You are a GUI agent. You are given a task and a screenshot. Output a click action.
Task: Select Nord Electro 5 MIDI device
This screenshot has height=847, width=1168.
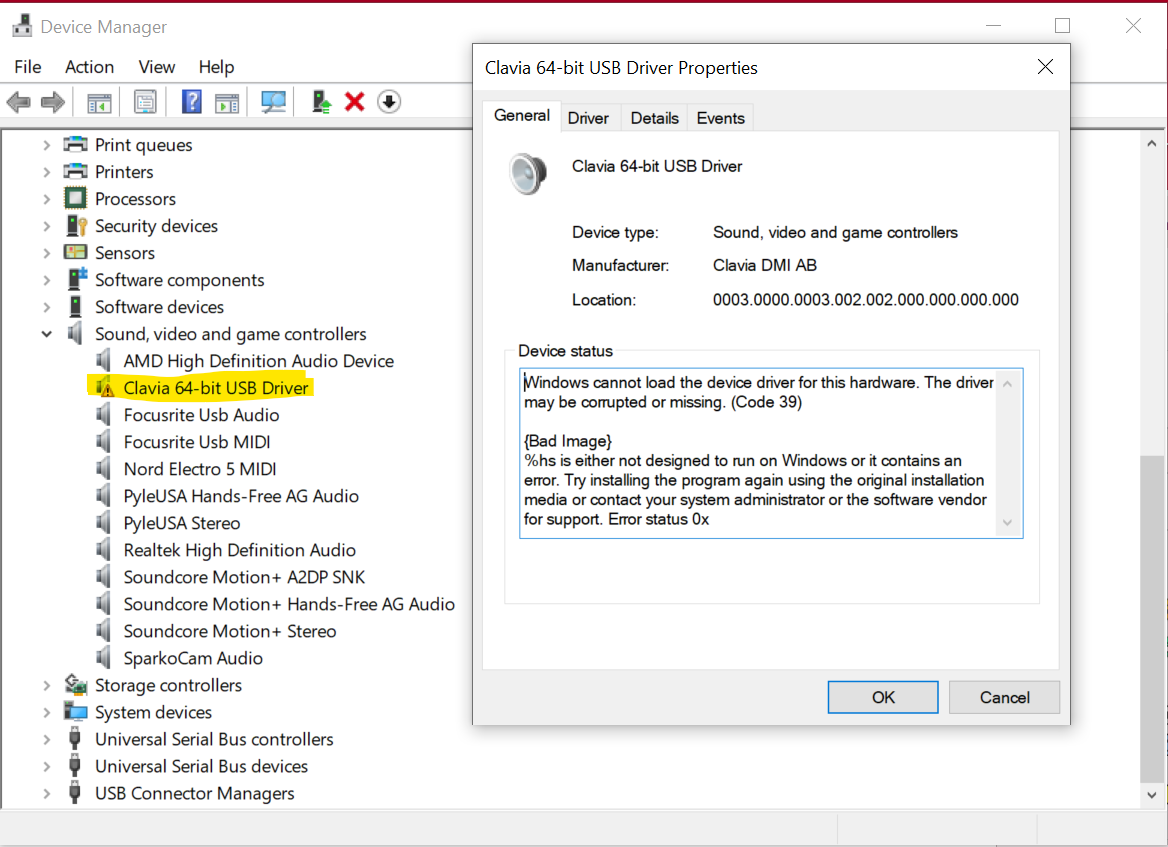pos(200,469)
